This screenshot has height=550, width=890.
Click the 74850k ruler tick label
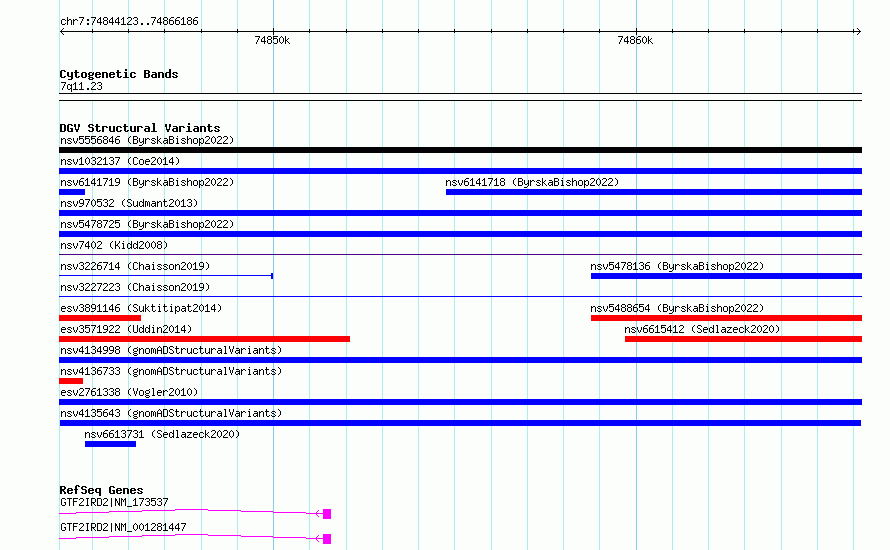[x=272, y=40]
